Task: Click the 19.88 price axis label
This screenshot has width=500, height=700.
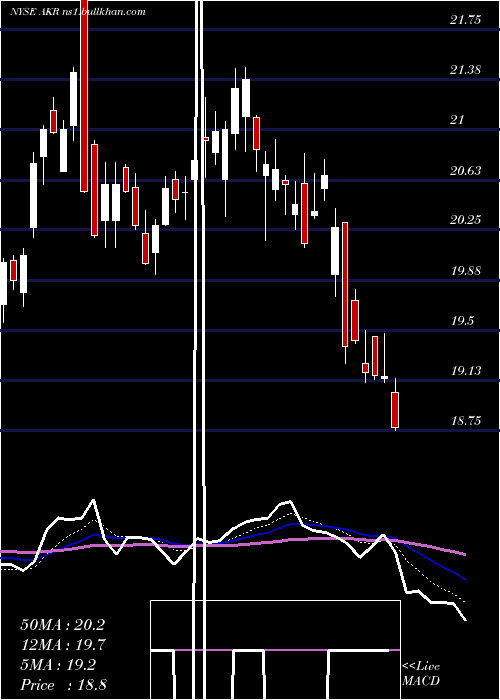Action: pyautogui.click(x=466, y=271)
